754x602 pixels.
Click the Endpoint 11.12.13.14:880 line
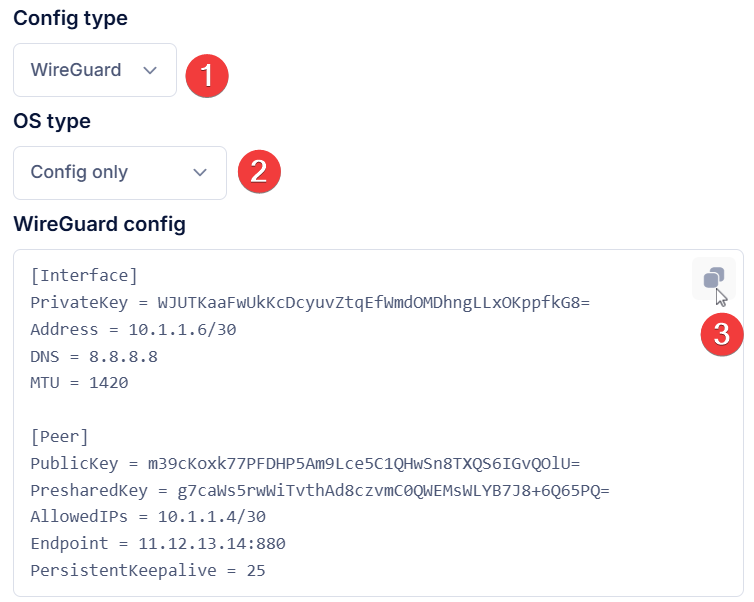coord(158,544)
